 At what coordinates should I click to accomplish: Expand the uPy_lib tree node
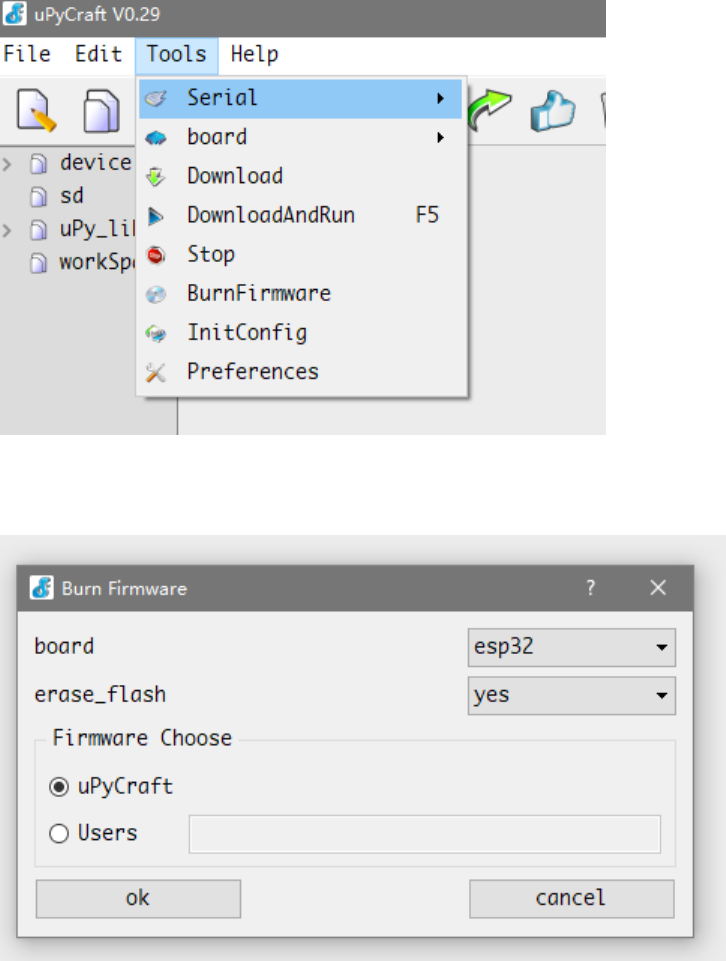(x=7, y=230)
